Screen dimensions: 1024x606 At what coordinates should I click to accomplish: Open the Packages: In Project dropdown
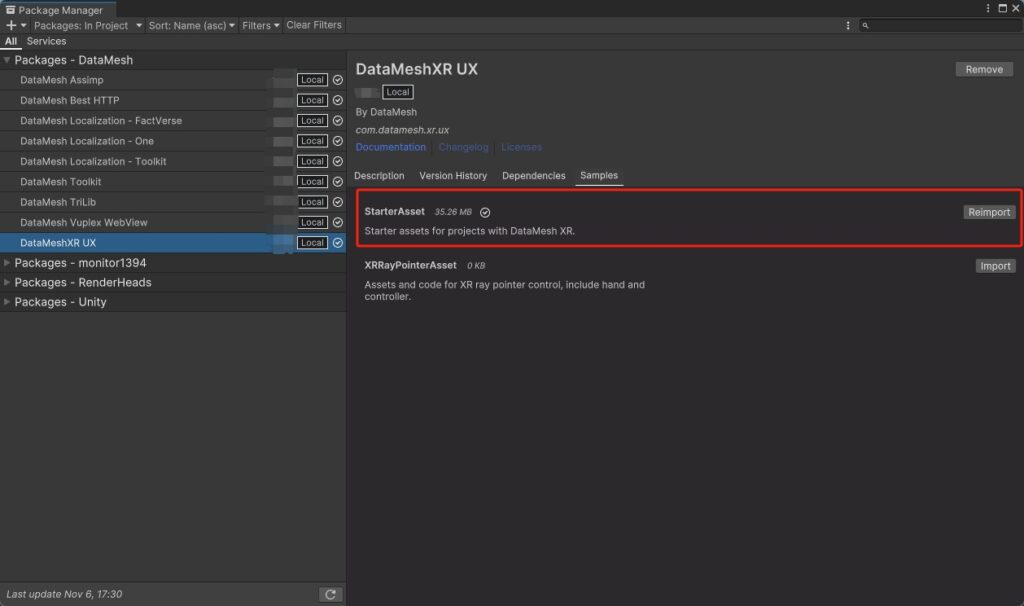(x=88, y=25)
